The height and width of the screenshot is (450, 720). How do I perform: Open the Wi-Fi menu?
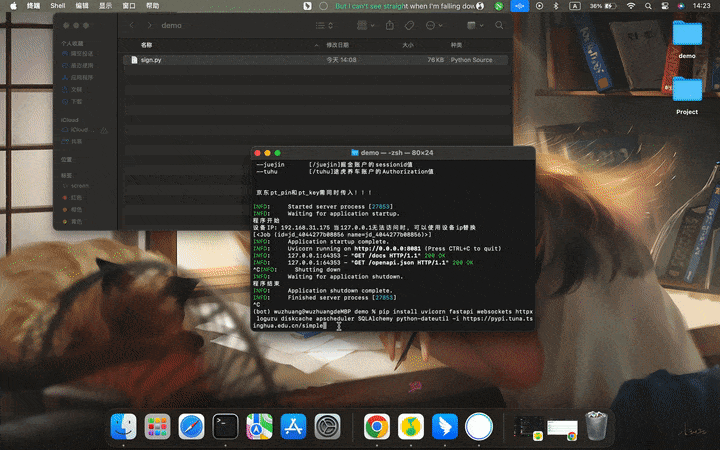coord(631,6)
